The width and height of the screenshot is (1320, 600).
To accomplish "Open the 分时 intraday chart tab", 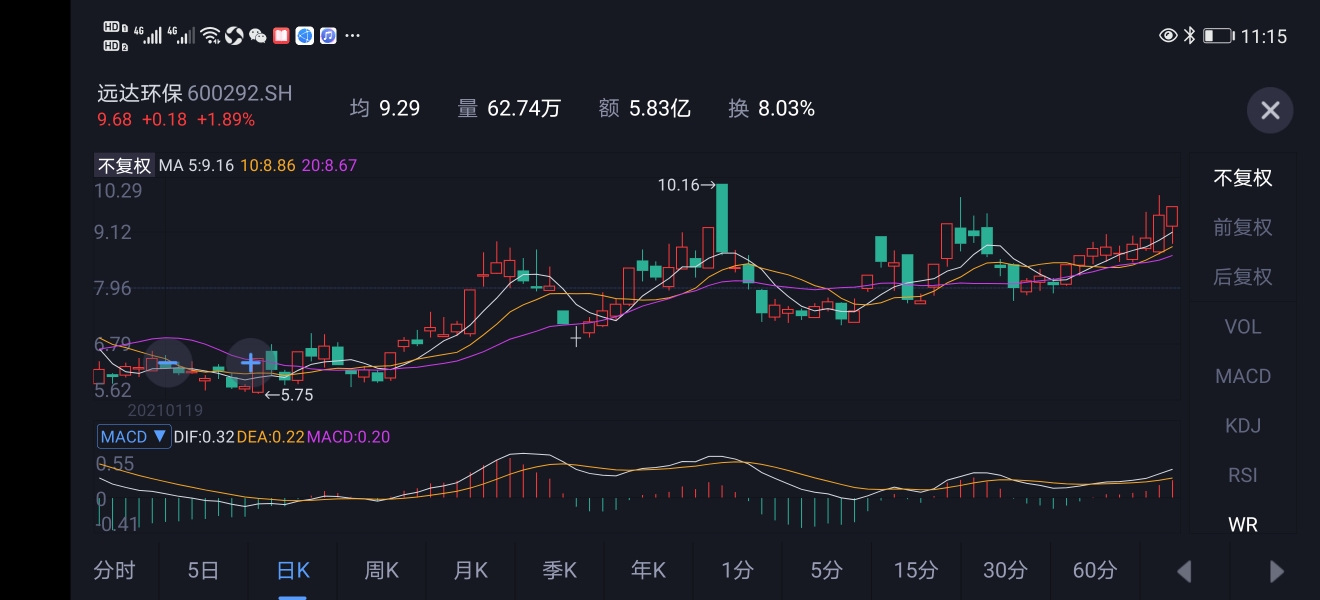I will (115, 570).
